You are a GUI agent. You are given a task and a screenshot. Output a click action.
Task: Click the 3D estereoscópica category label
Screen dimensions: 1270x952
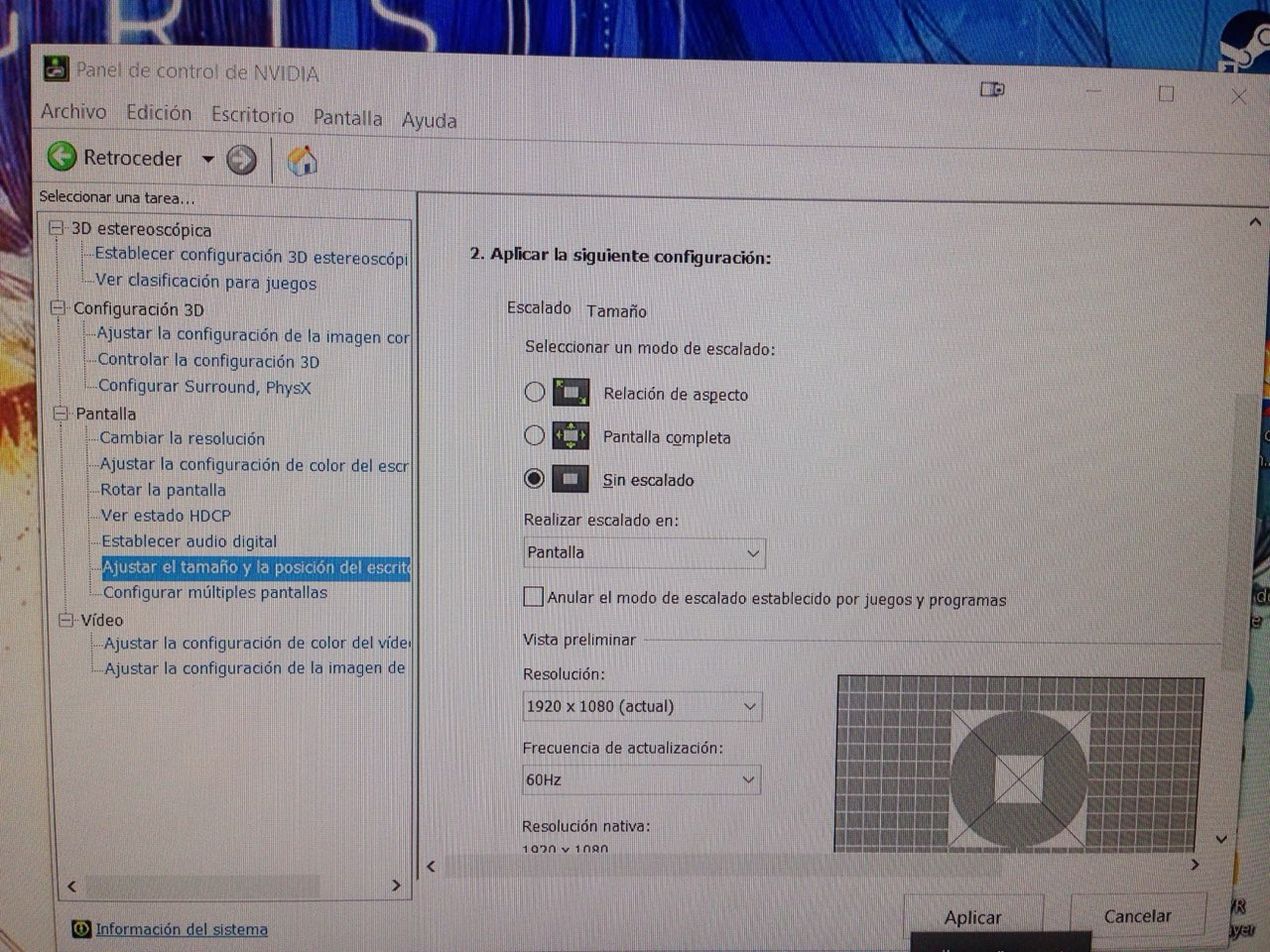click(x=141, y=229)
